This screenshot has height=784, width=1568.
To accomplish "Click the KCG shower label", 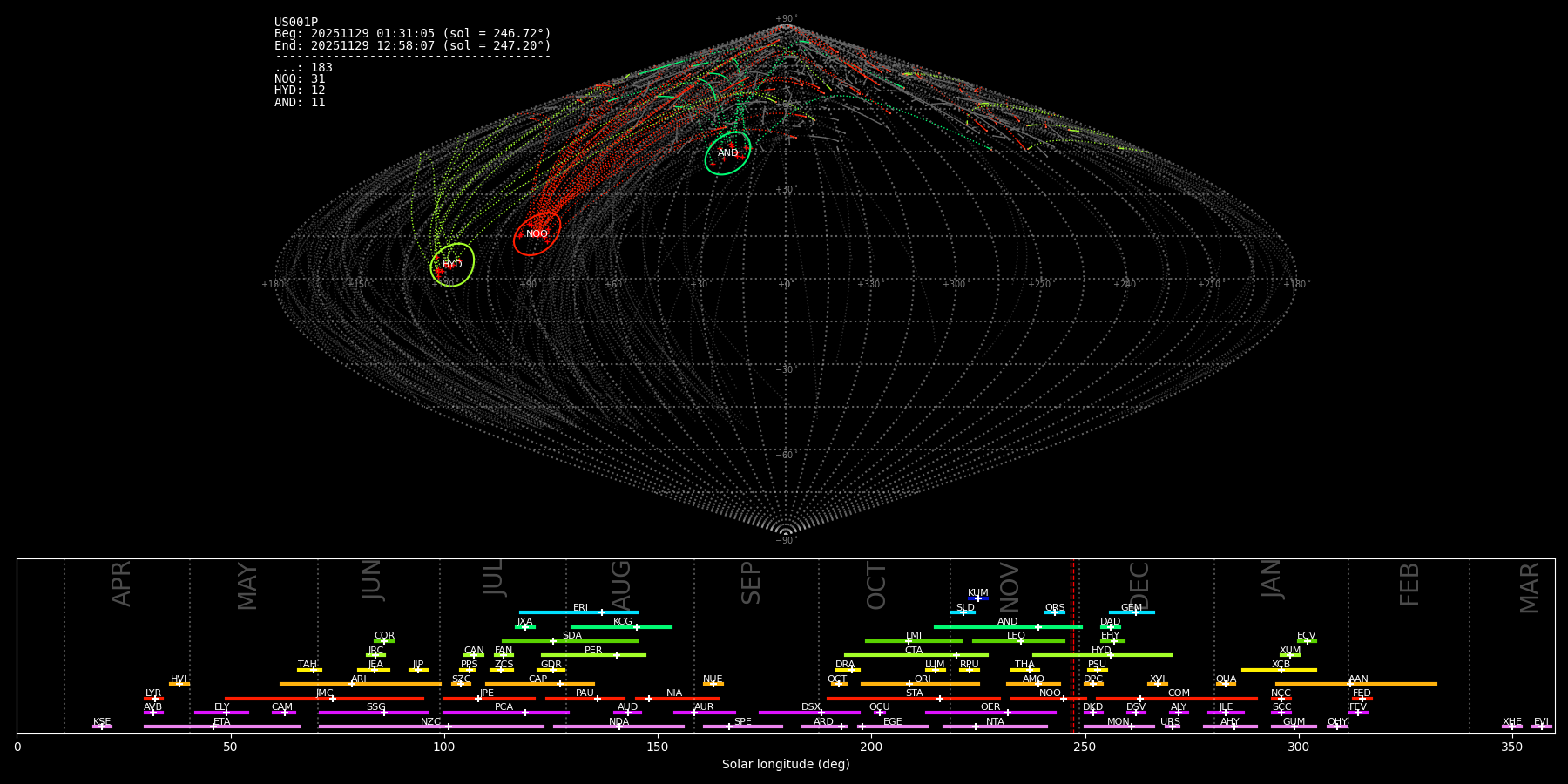I will (x=623, y=622).
